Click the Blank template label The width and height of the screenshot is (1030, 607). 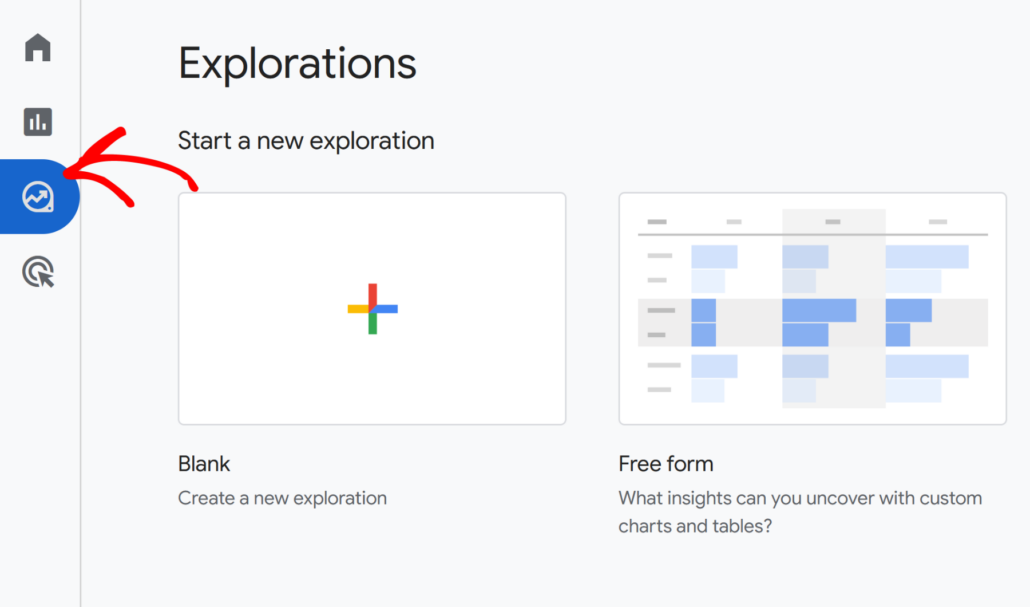click(204, 463)
